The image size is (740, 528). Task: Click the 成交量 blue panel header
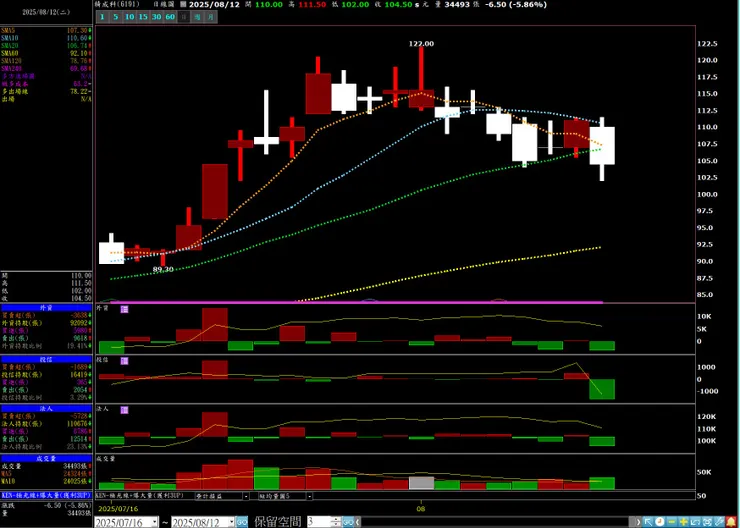point(46,459)
